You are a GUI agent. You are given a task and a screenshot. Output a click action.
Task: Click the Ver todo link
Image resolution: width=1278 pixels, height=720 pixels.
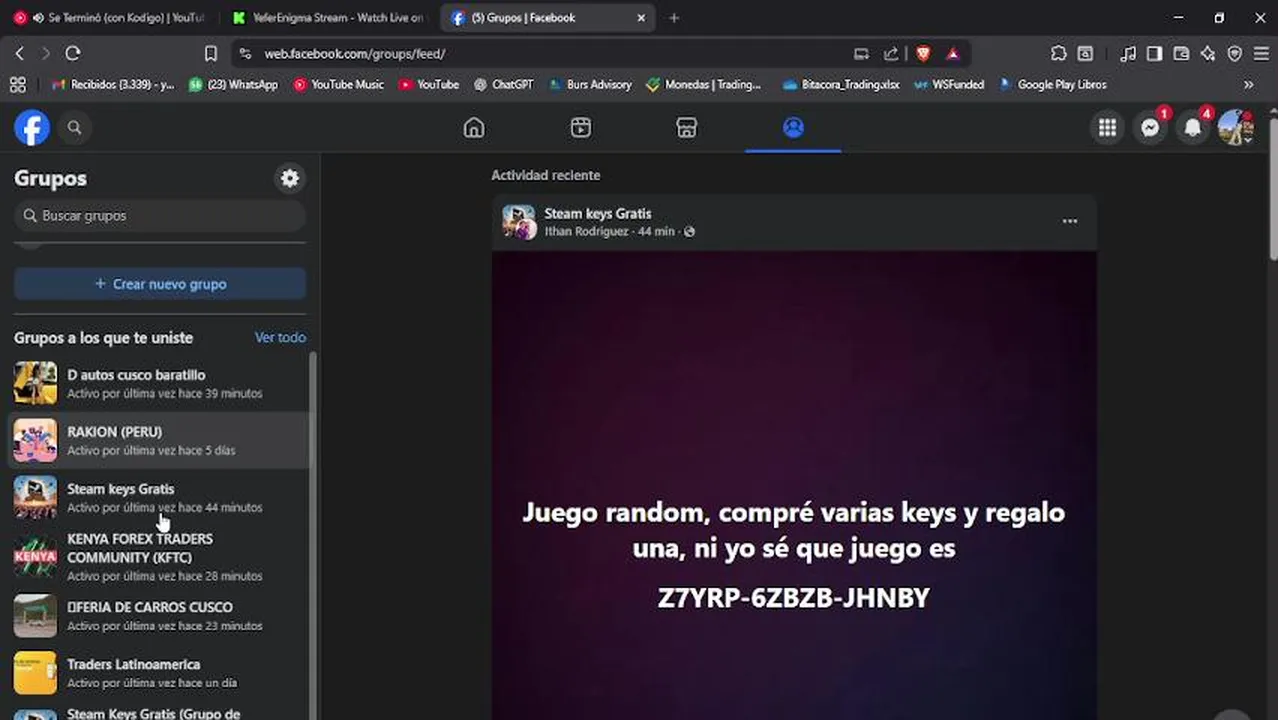click(x=280, y=337)
